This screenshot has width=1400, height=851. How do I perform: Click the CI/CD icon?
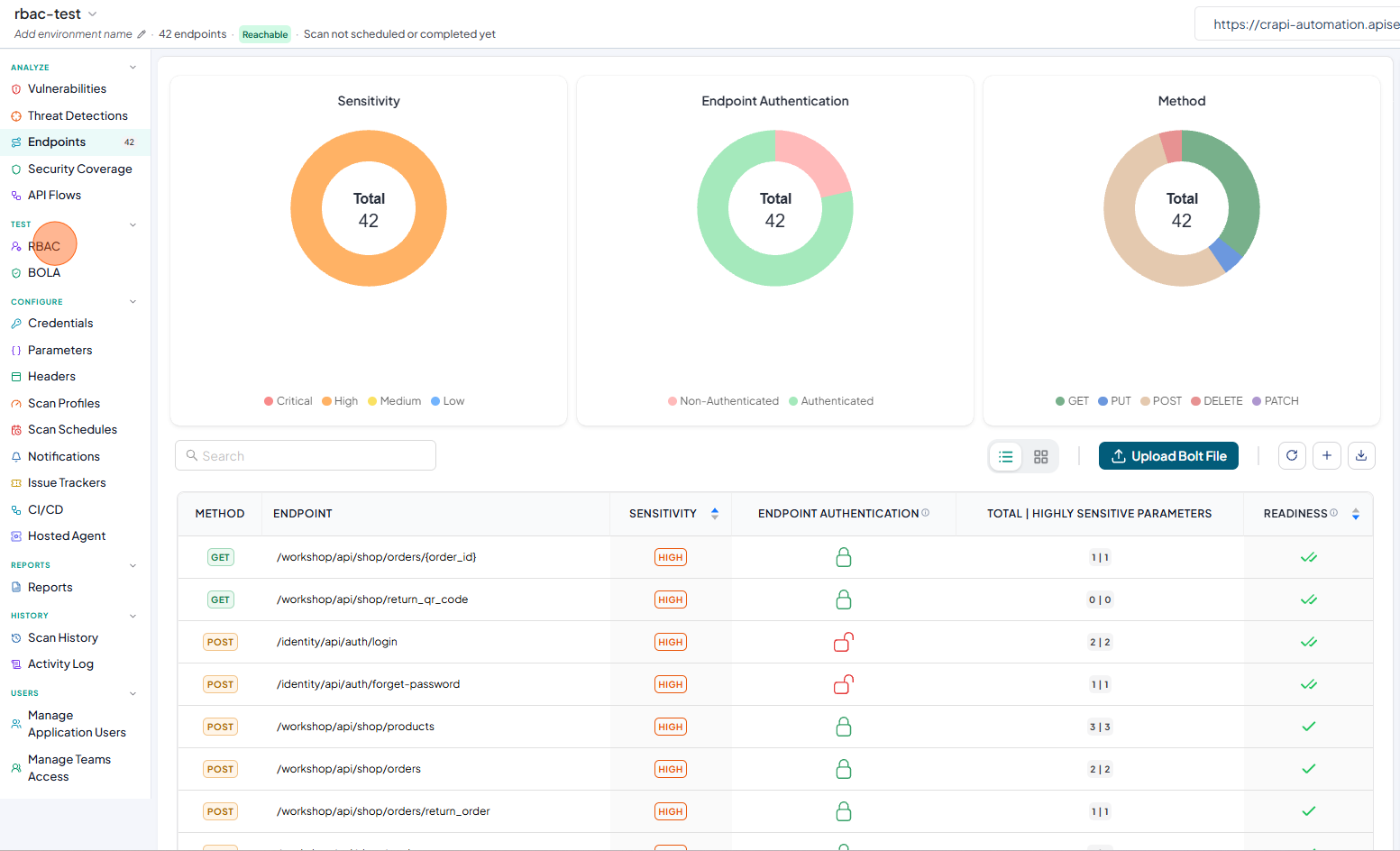pos(16,510)
